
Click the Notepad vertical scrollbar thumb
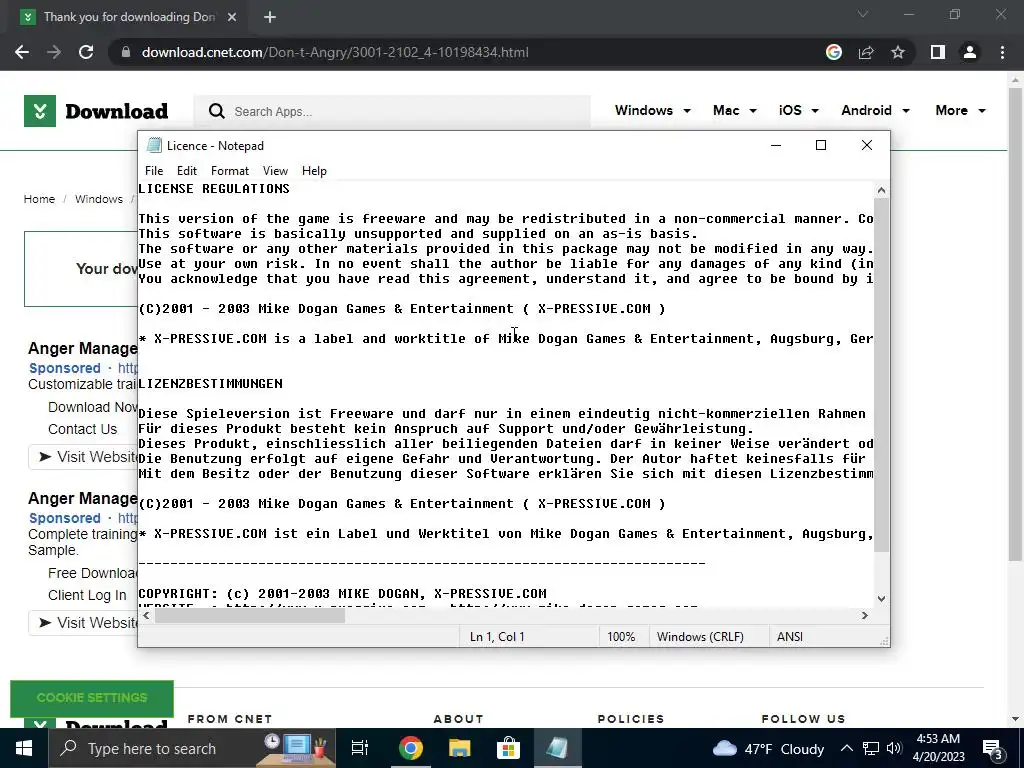pyautogui.click(x=882, y=374)
